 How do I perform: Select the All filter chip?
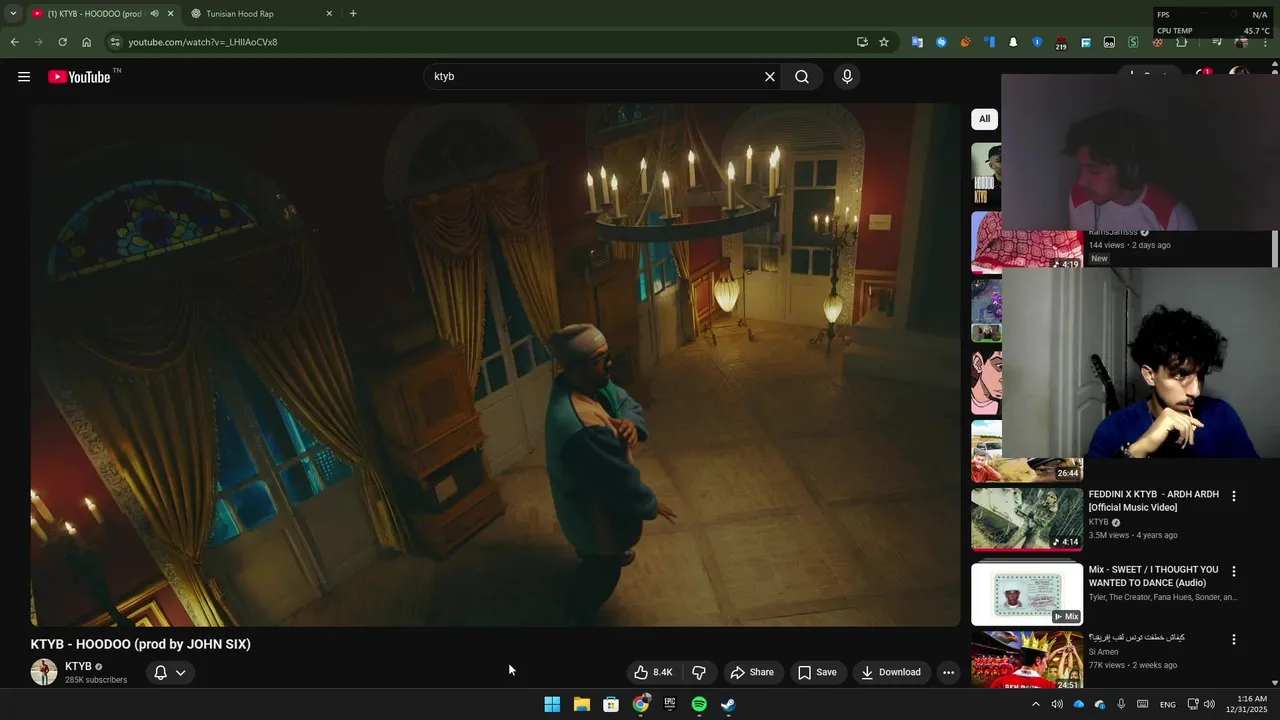pyautogui.click(x=984, y=119)
